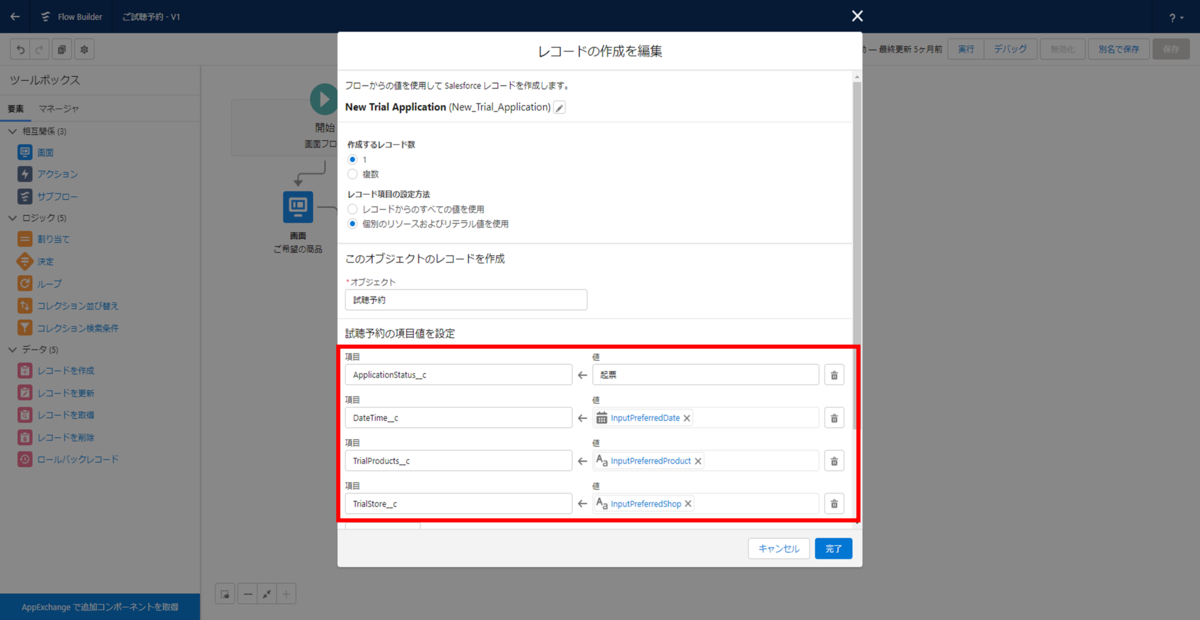
Task: Switch to the マネージャ toolbox tab
Action: pyautogui.click(x=59, y=108)
